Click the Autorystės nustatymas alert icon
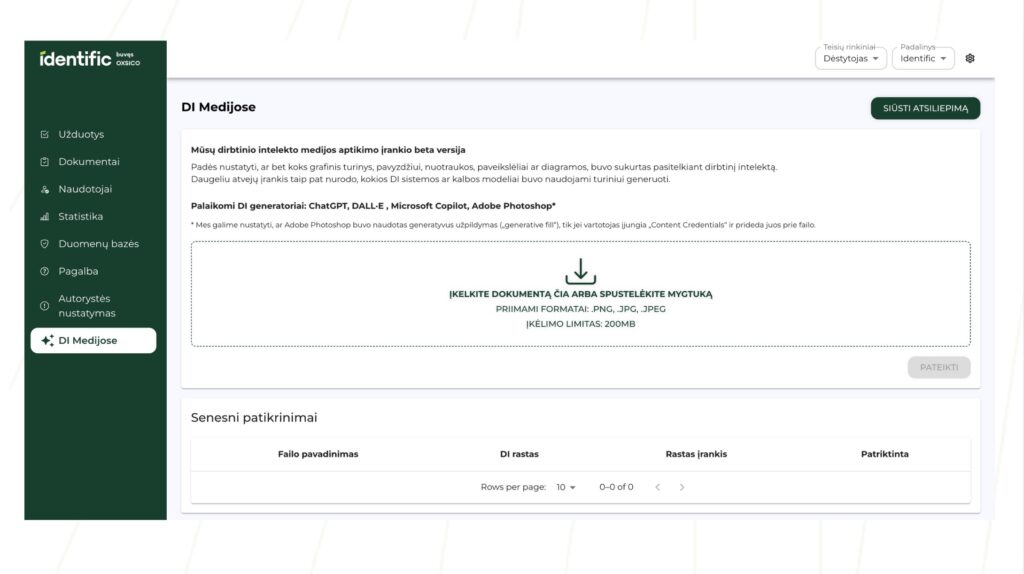Viewport: 1024px width, 574px height. coord(44,306)
